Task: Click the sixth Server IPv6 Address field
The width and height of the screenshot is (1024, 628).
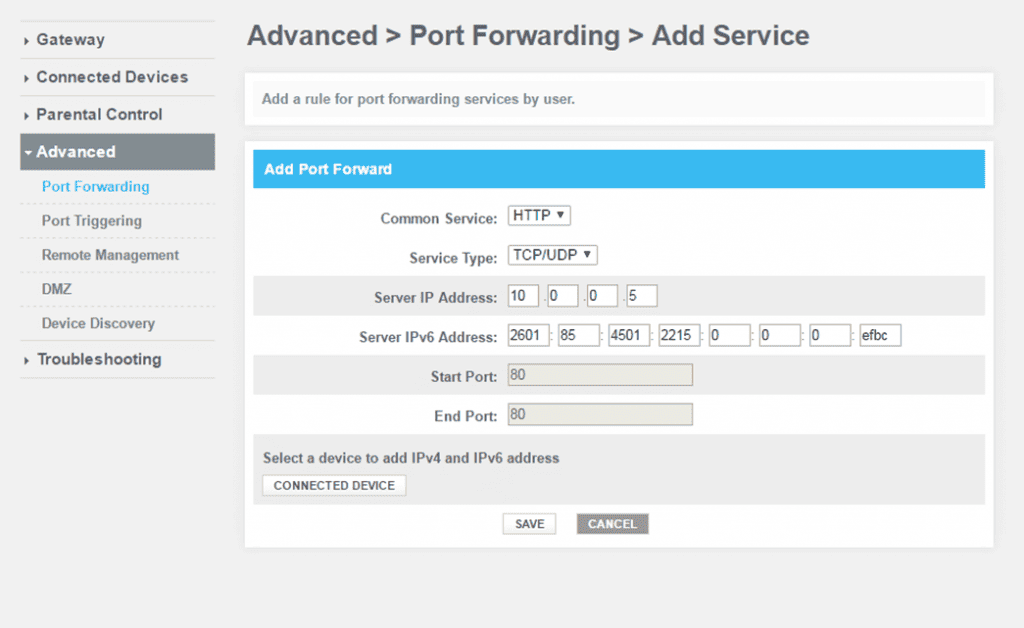Action: pyautogui.click(x=780, y=336)
